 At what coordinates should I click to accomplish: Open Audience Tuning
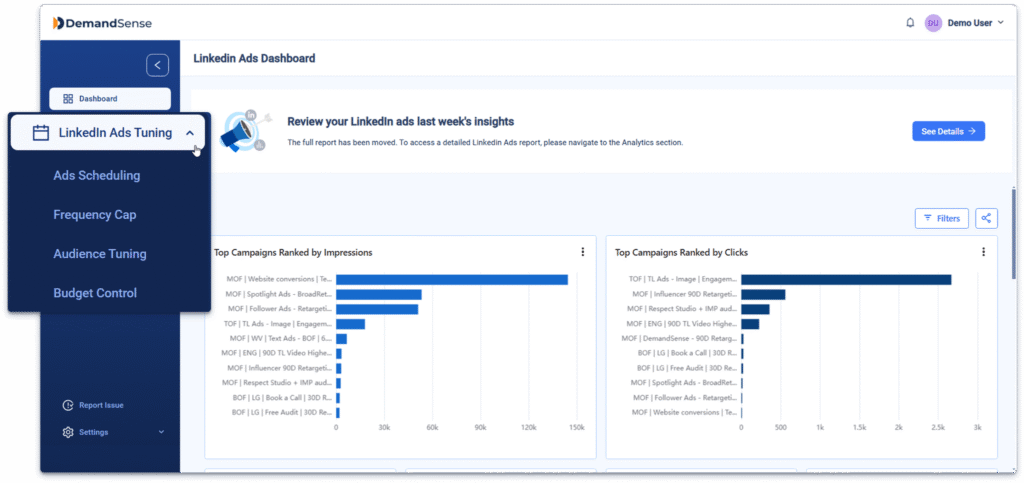pyautogui.click(x=100, y=254)
